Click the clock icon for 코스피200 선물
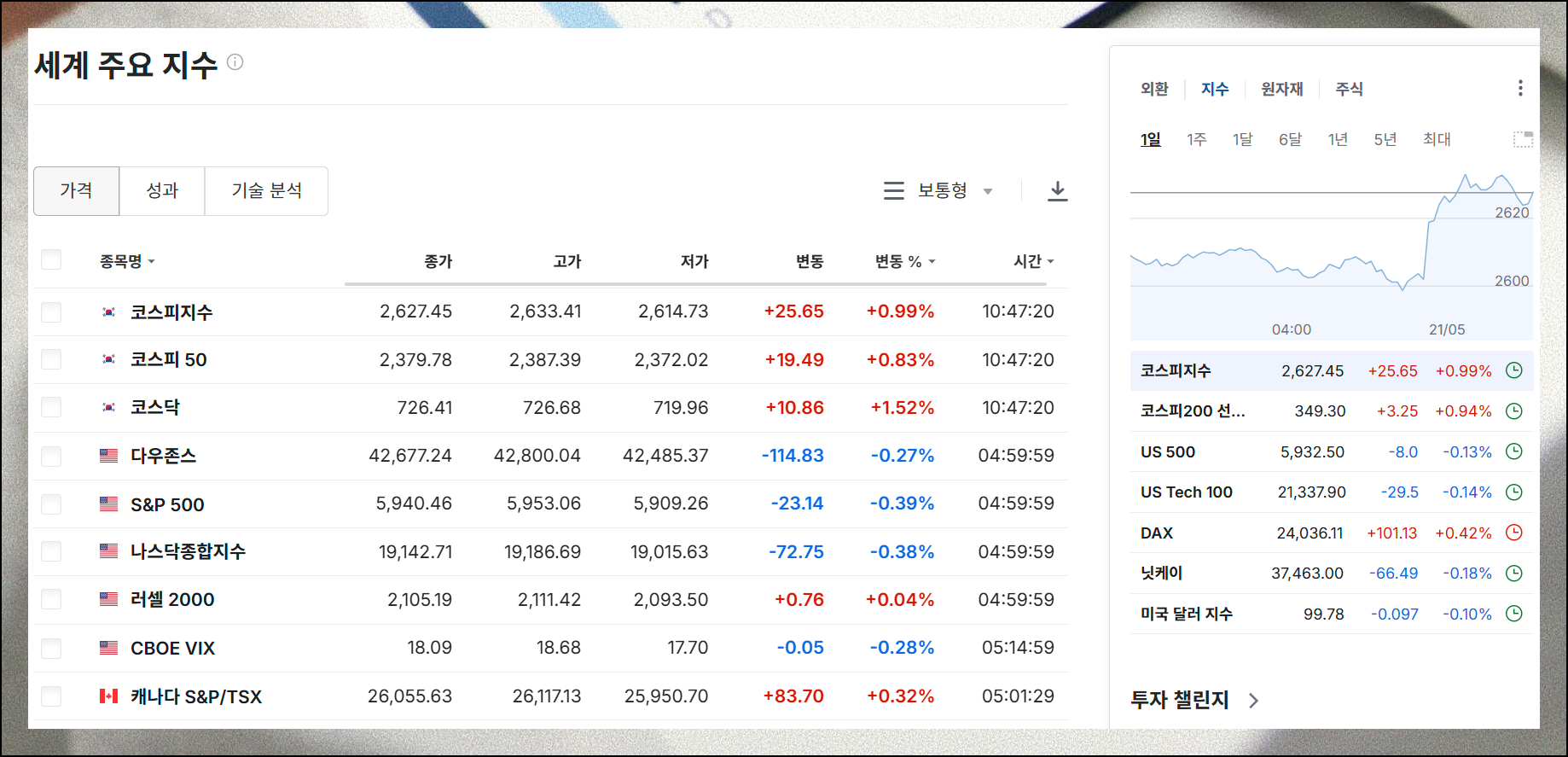This screenshot has width=1568, height=757. [1514, 411]
